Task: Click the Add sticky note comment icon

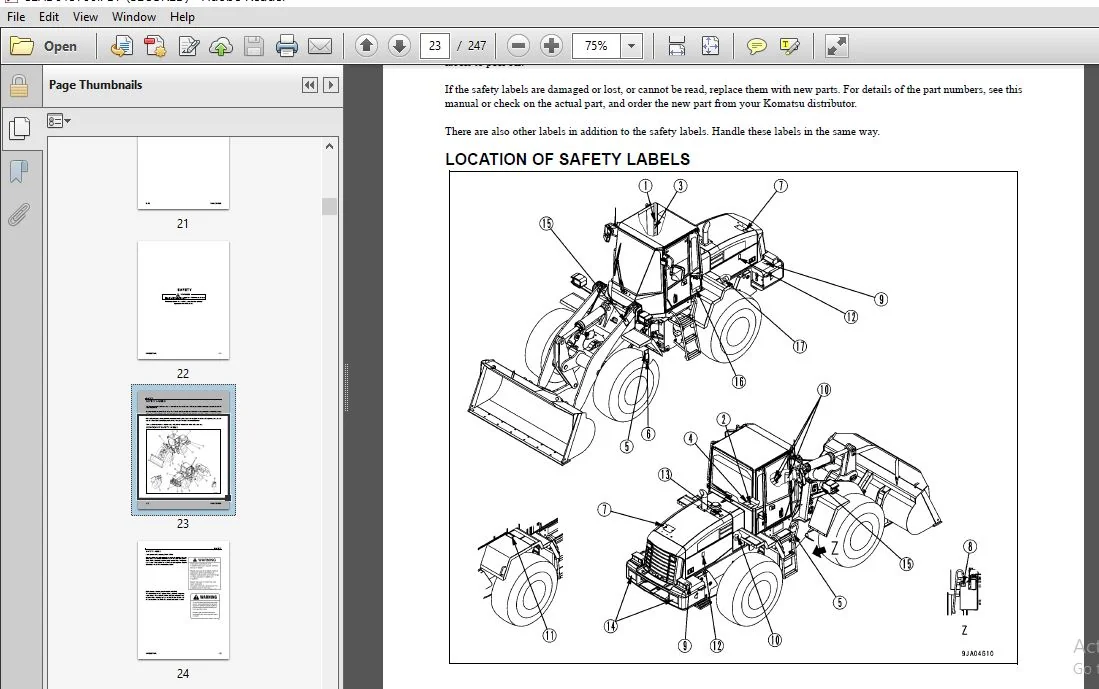Action: (x=756, y=46)
